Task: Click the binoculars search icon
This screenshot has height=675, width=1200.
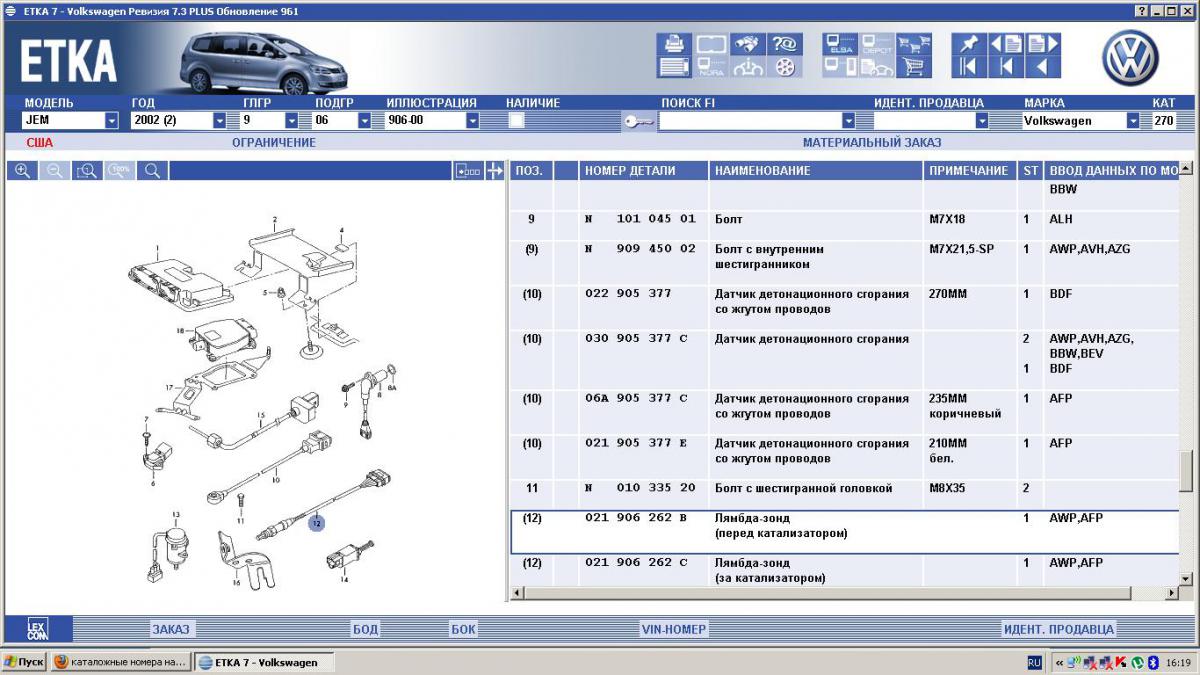Action: (x=747, y=44)
